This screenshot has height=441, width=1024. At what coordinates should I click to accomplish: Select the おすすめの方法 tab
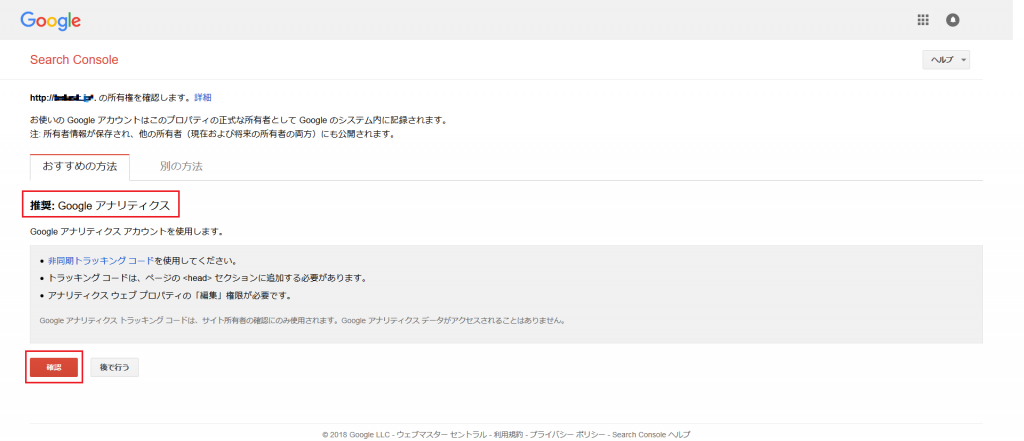[x=79, y=166]
